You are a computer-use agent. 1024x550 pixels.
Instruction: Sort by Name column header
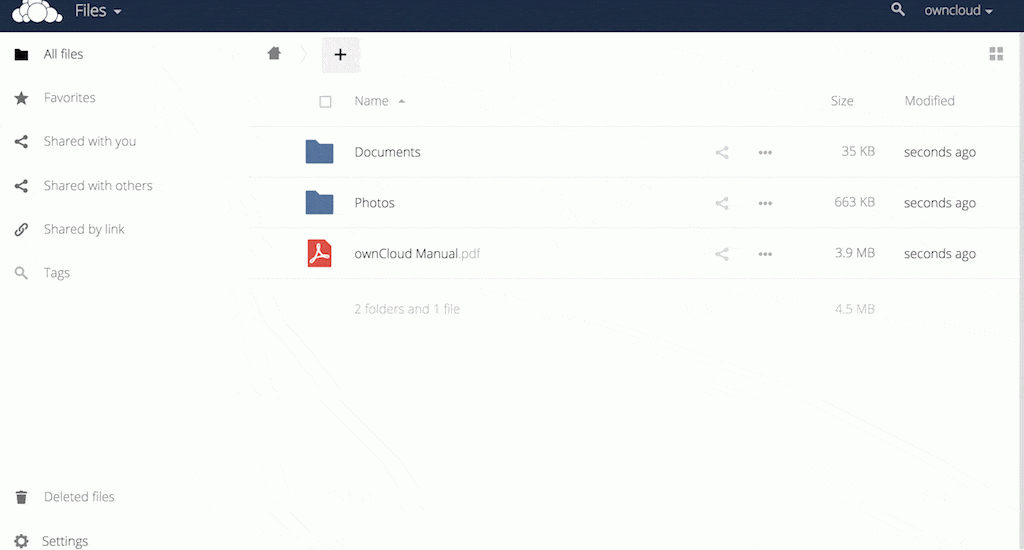pyautogui.click(x=371, y=101)
